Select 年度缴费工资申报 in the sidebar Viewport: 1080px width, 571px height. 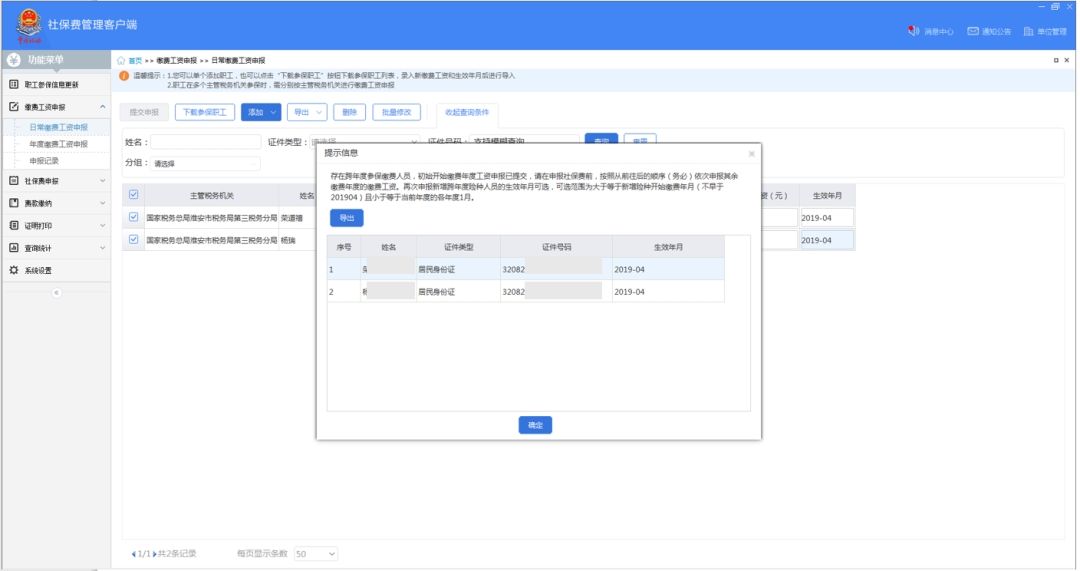point(58,144)
